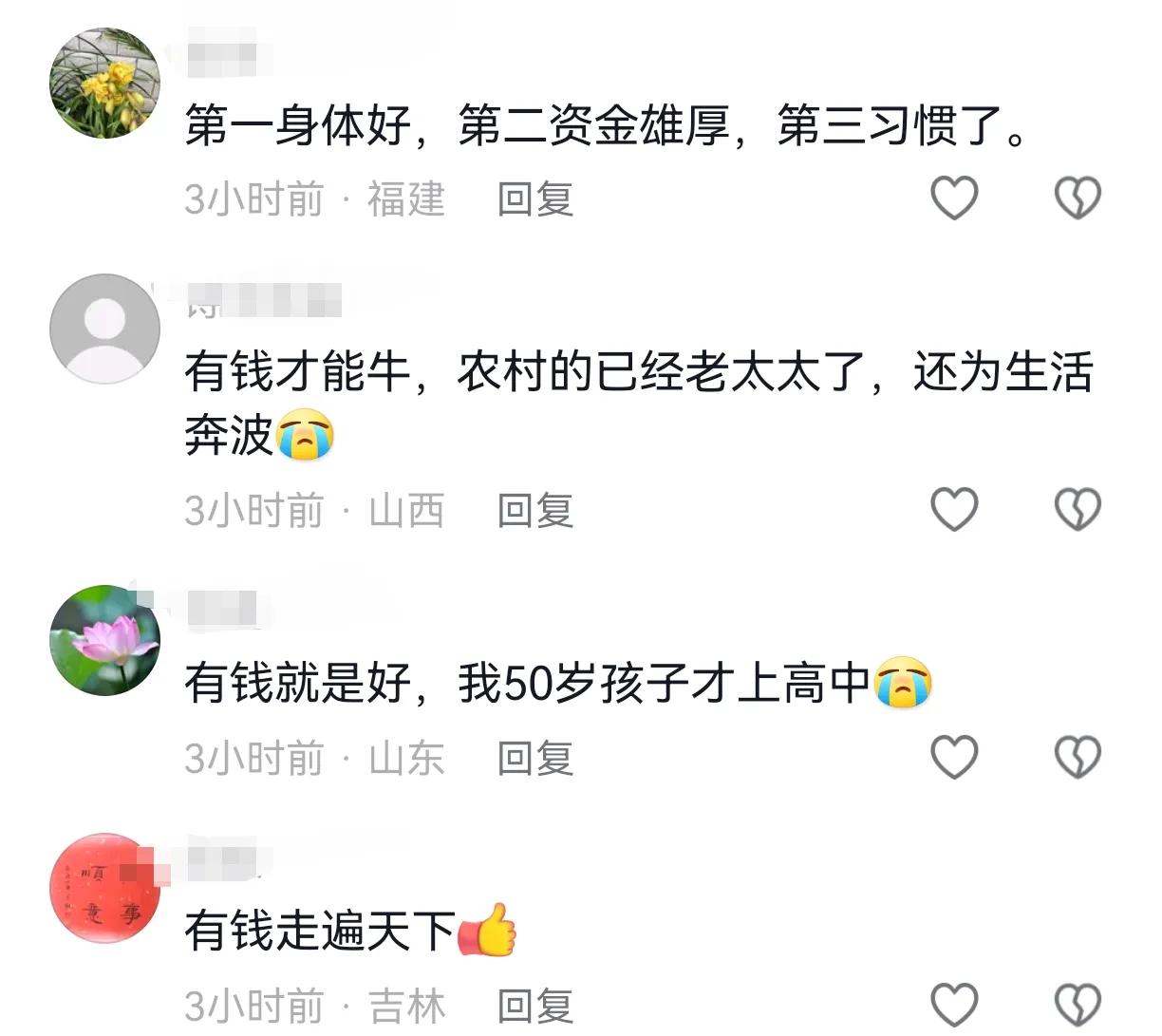Dislike the Fujian comment with broken heart
The height and width of the screenshot is (1036, 1162).
pyautogui.click(x=1078, y=198)
